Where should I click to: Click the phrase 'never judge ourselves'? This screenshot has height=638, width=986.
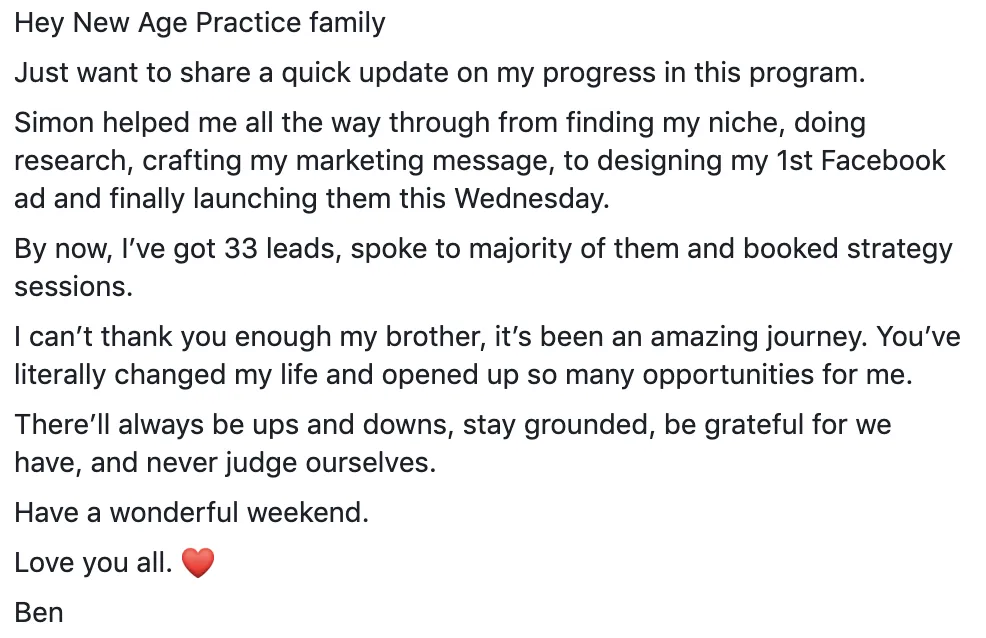[x=289, y=463]
